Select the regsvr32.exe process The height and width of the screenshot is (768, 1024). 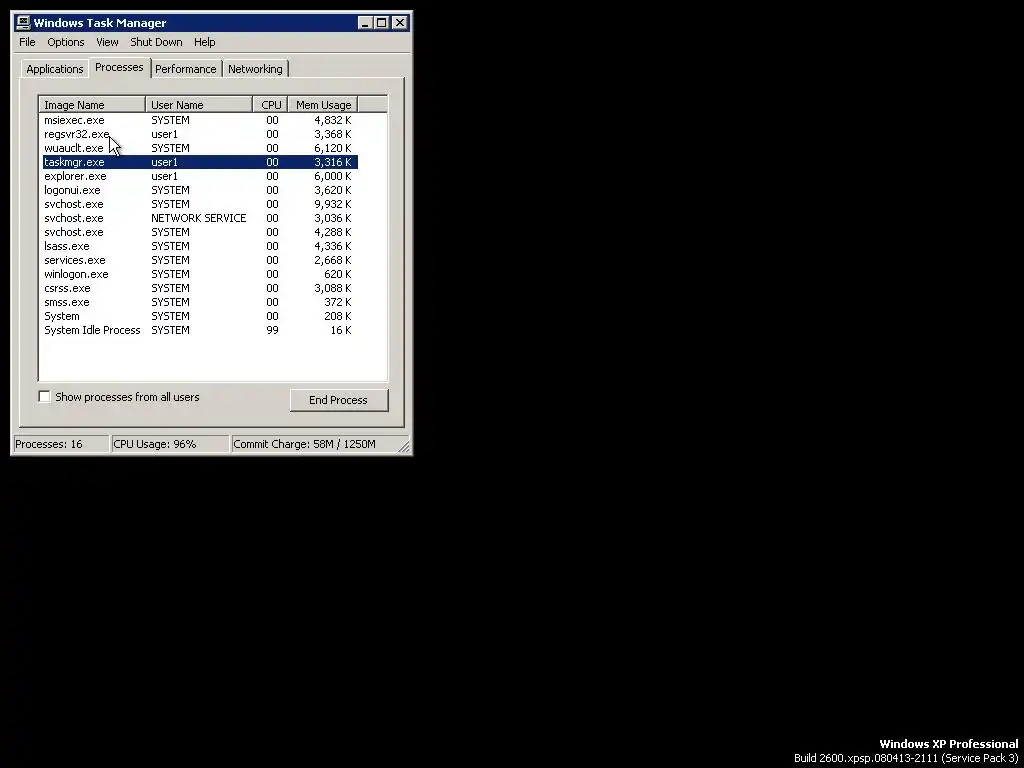click(200, 134)
